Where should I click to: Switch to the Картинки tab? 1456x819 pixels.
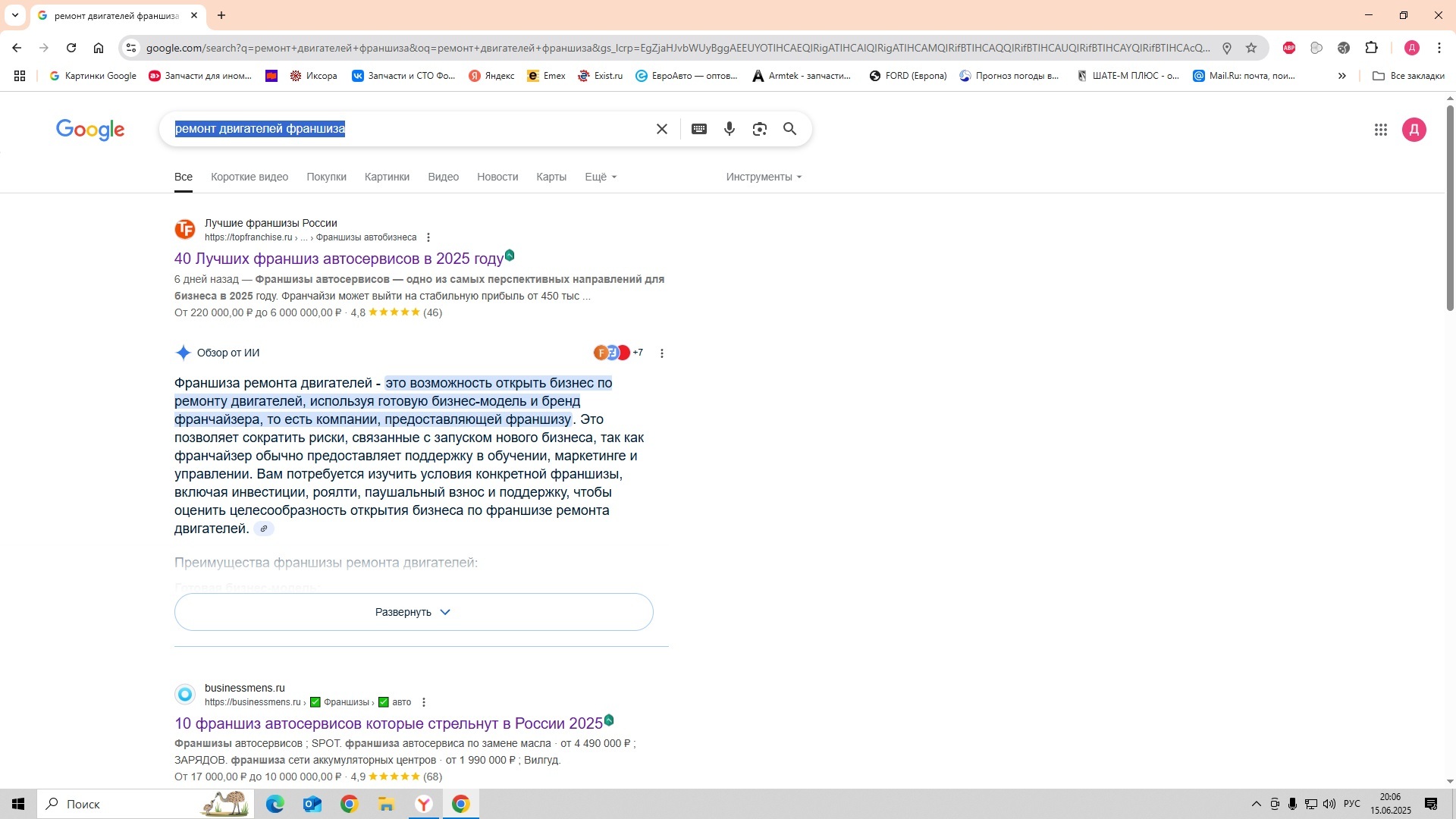coord(387,177)
